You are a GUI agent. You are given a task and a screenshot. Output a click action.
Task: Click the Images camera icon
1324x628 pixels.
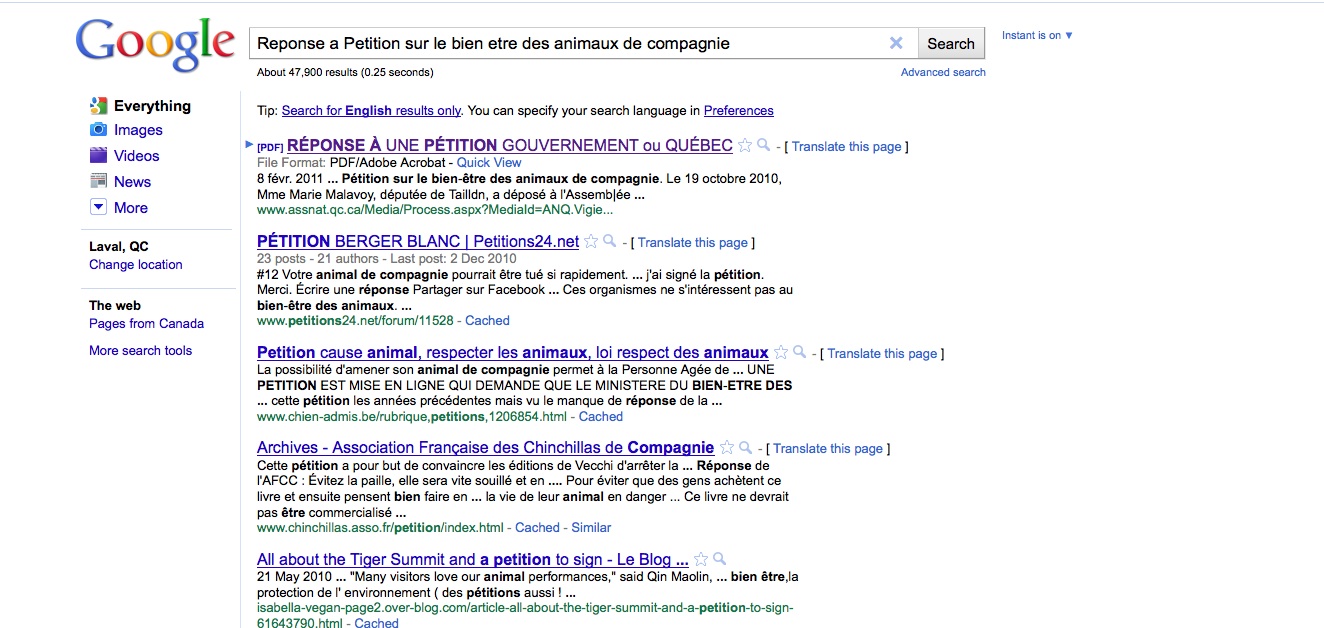(x=98, y=130)
